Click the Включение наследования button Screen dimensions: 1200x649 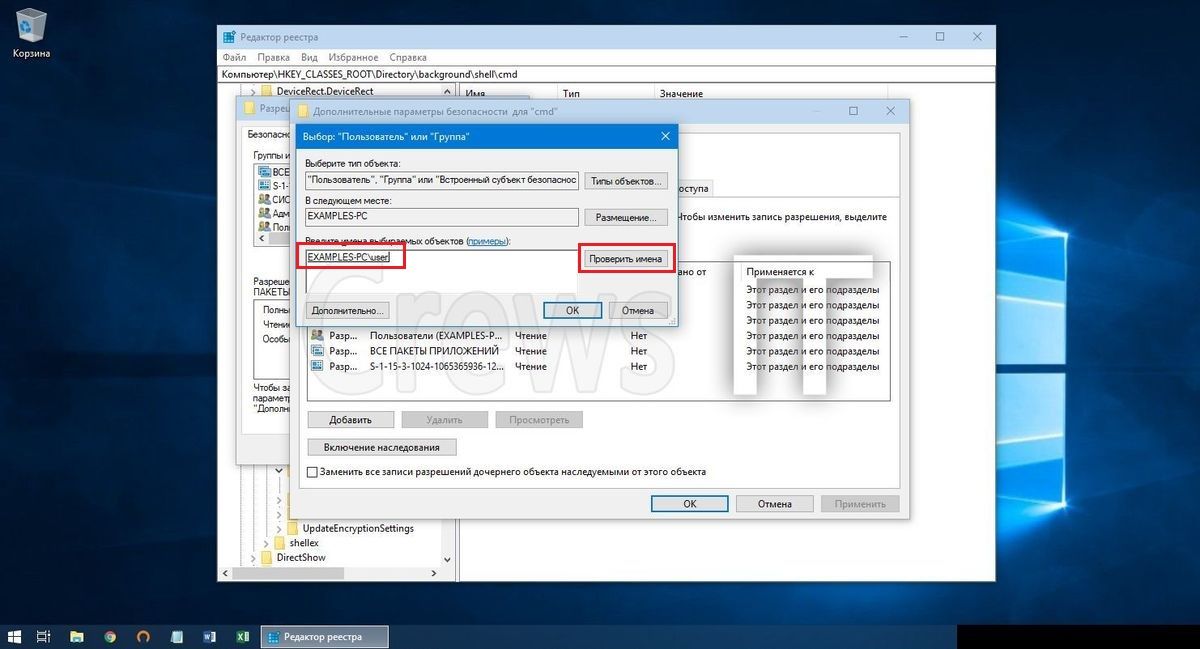[382, 447]
